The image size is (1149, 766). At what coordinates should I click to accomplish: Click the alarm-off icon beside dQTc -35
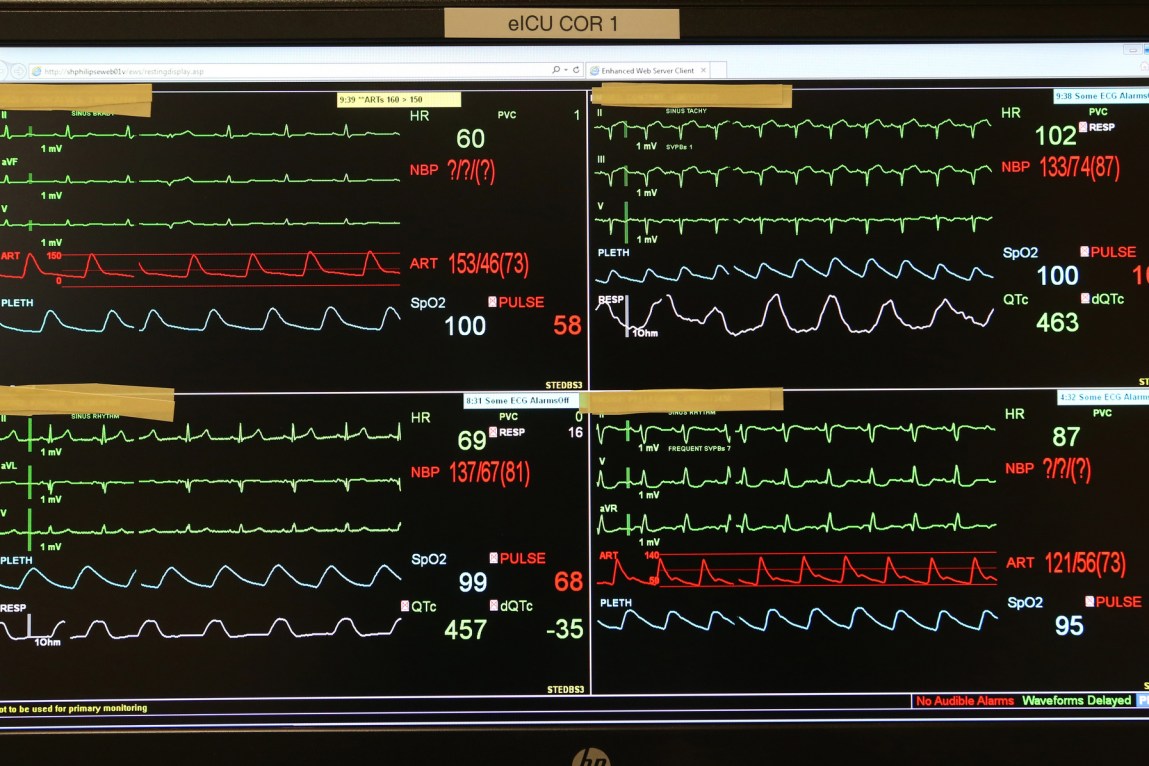pyautogui.click(x=494, y=606)
